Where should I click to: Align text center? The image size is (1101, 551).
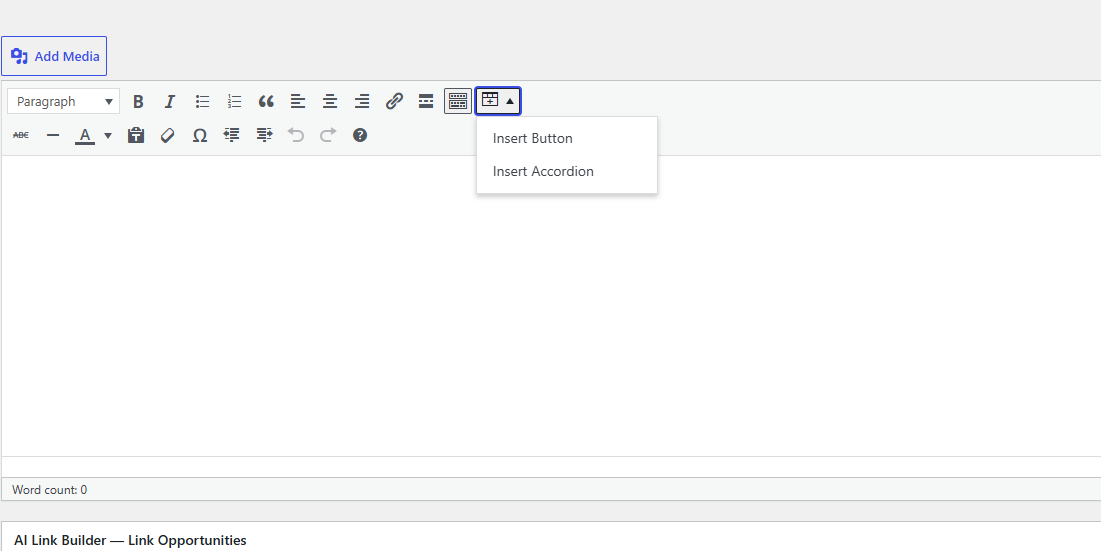[x=330, y=101]
